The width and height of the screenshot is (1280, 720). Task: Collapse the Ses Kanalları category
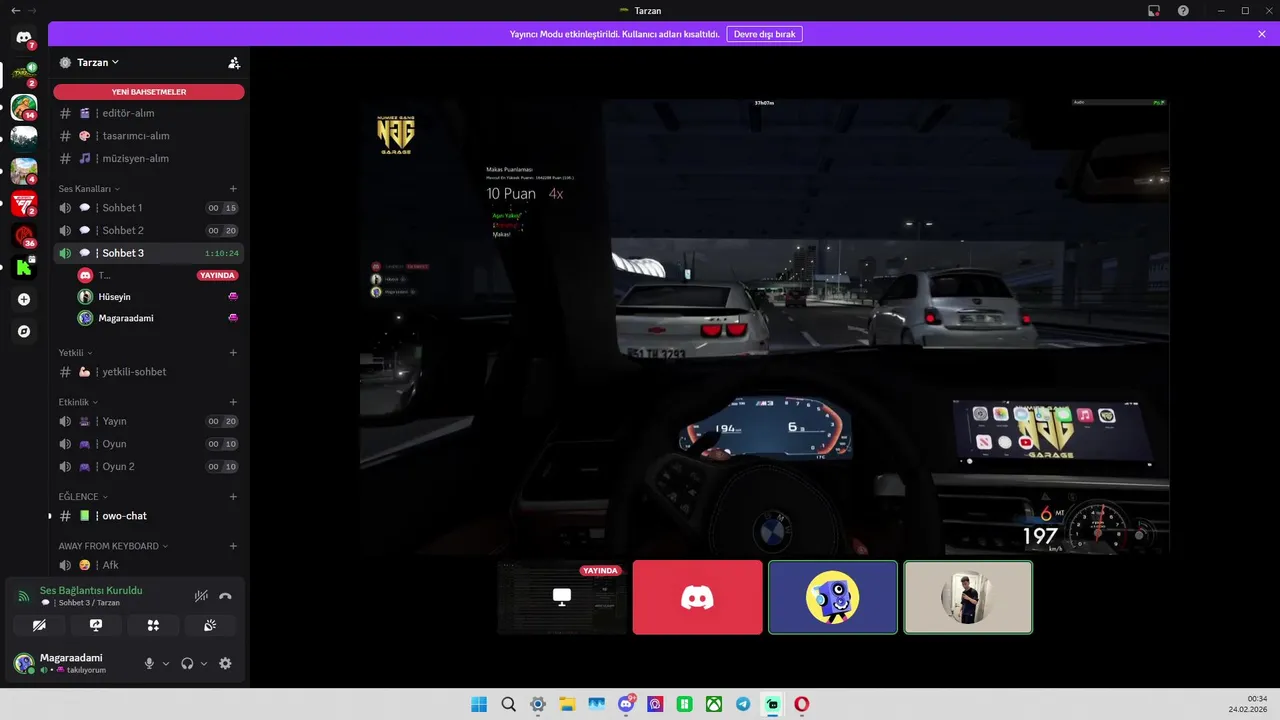tap(89, 188)
